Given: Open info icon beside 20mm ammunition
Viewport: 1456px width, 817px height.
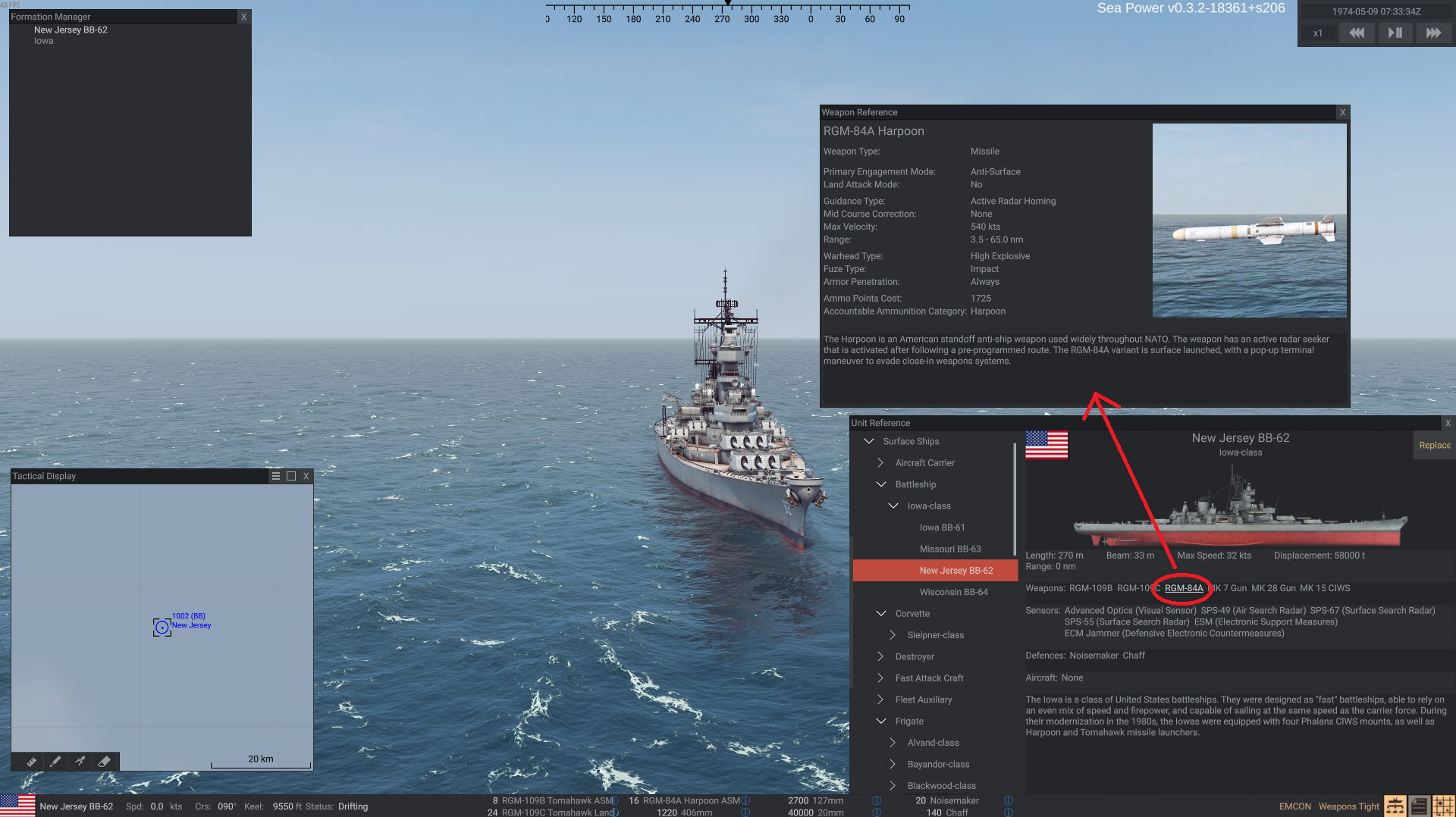Looking at the screenshot, I should 877,812.
